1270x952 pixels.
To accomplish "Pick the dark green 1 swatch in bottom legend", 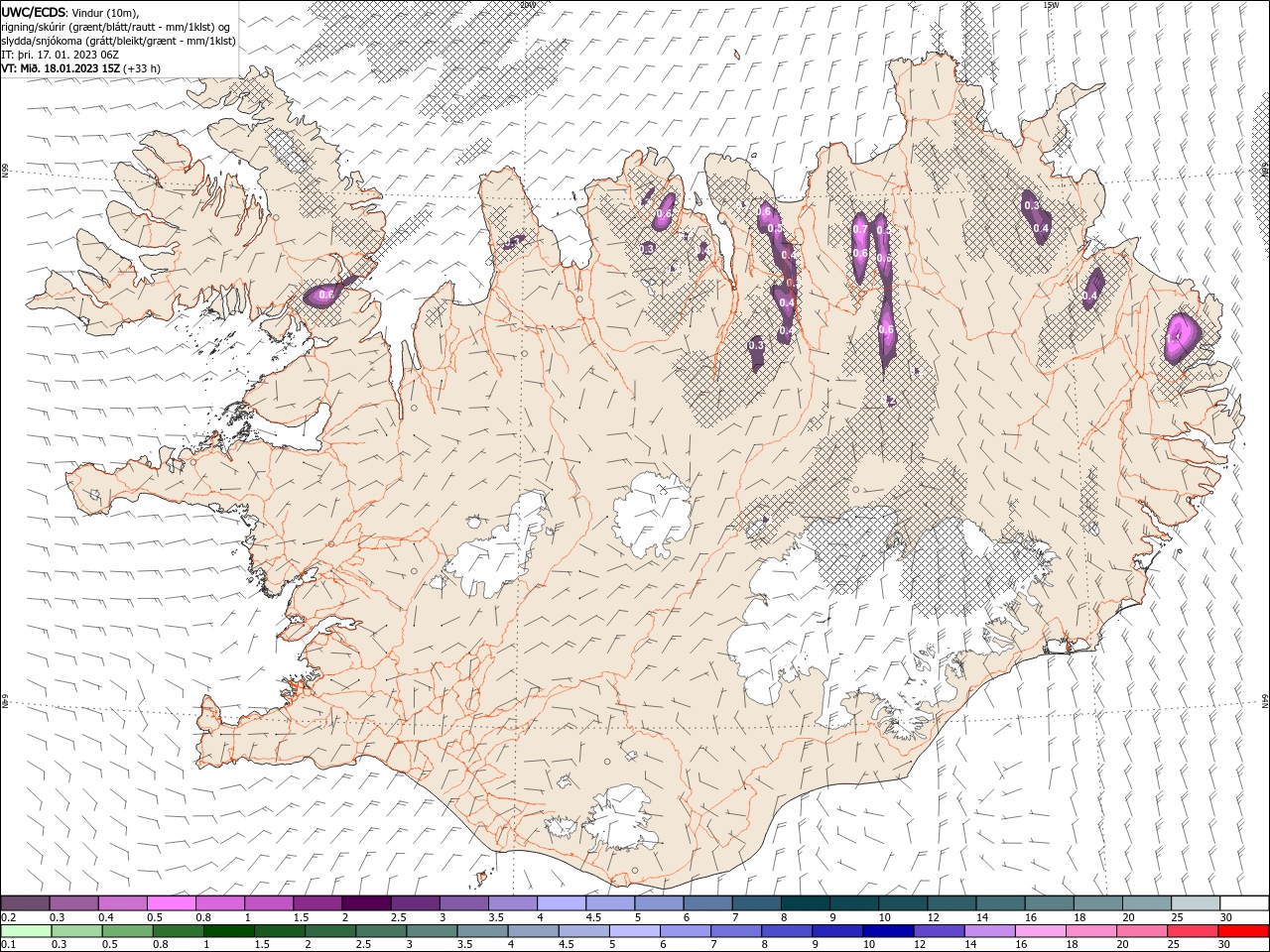I will [228, 931].
